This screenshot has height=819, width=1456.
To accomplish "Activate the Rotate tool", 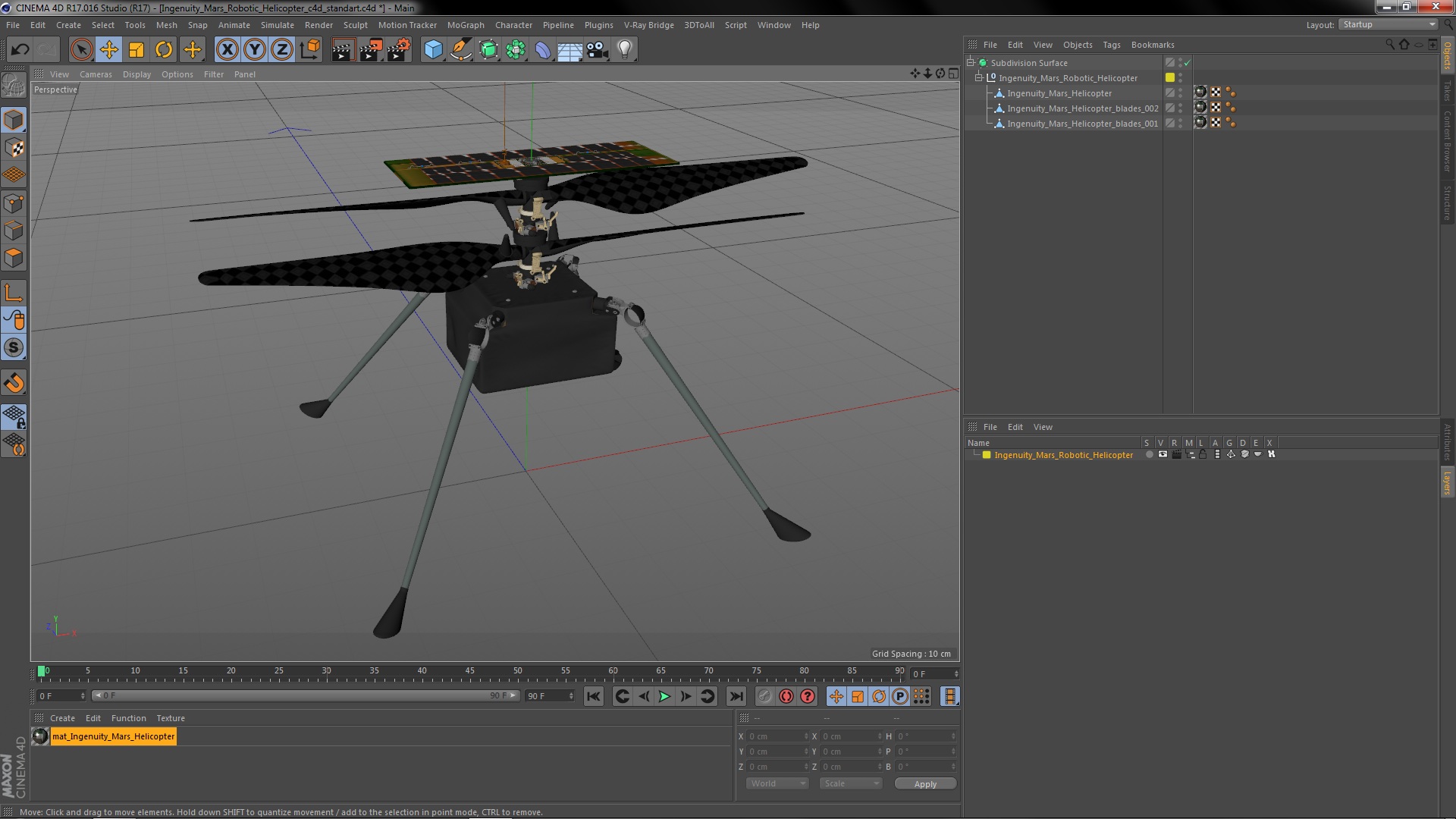I will [x=164, y=50].
